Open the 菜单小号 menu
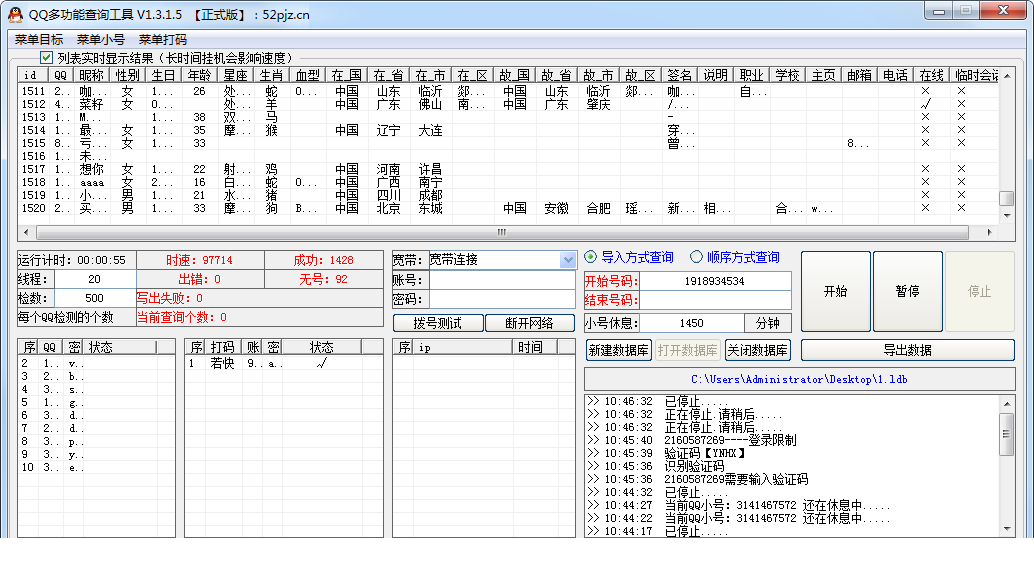 [x=100, y=40]
